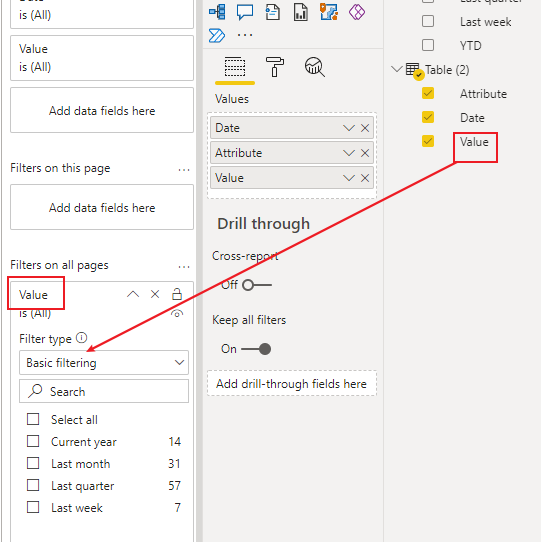Open dropdown for Attribute field well
The width and height of the screenshot is (541, 542).
pyautogui.click(x=349, y=153)
